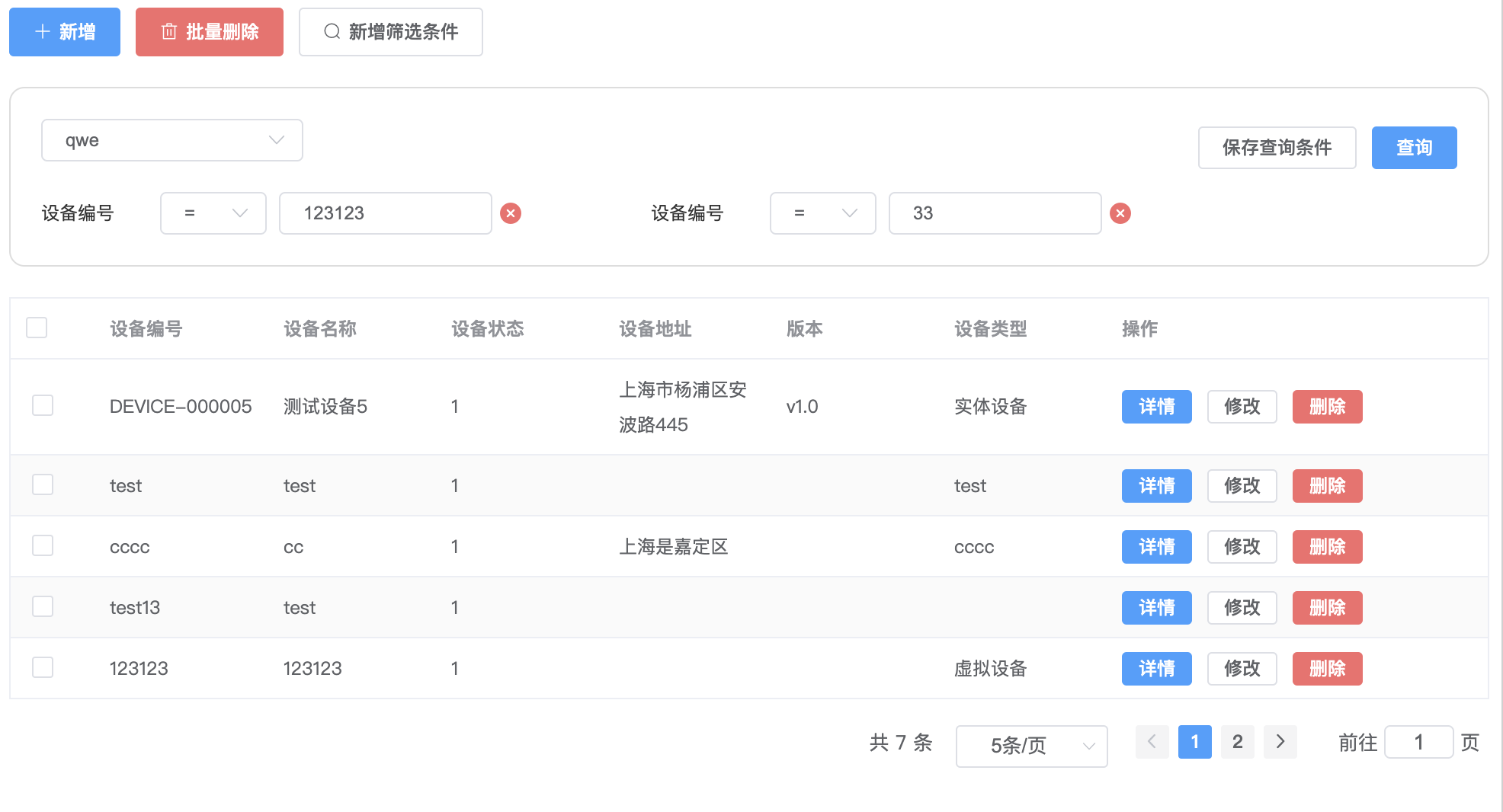Image resolution: width=1503 pixels, height=812 pixels.
Task: Check the test row checkbox
Action: pyautogui.click(x=43, y=484)
